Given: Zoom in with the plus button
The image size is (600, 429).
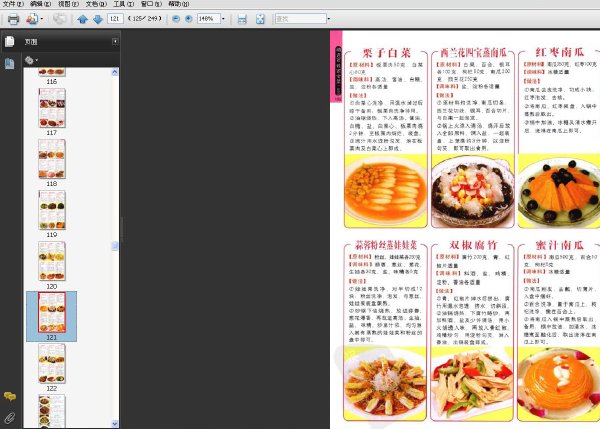Looking at the screenshot, I should coord(189,18).
